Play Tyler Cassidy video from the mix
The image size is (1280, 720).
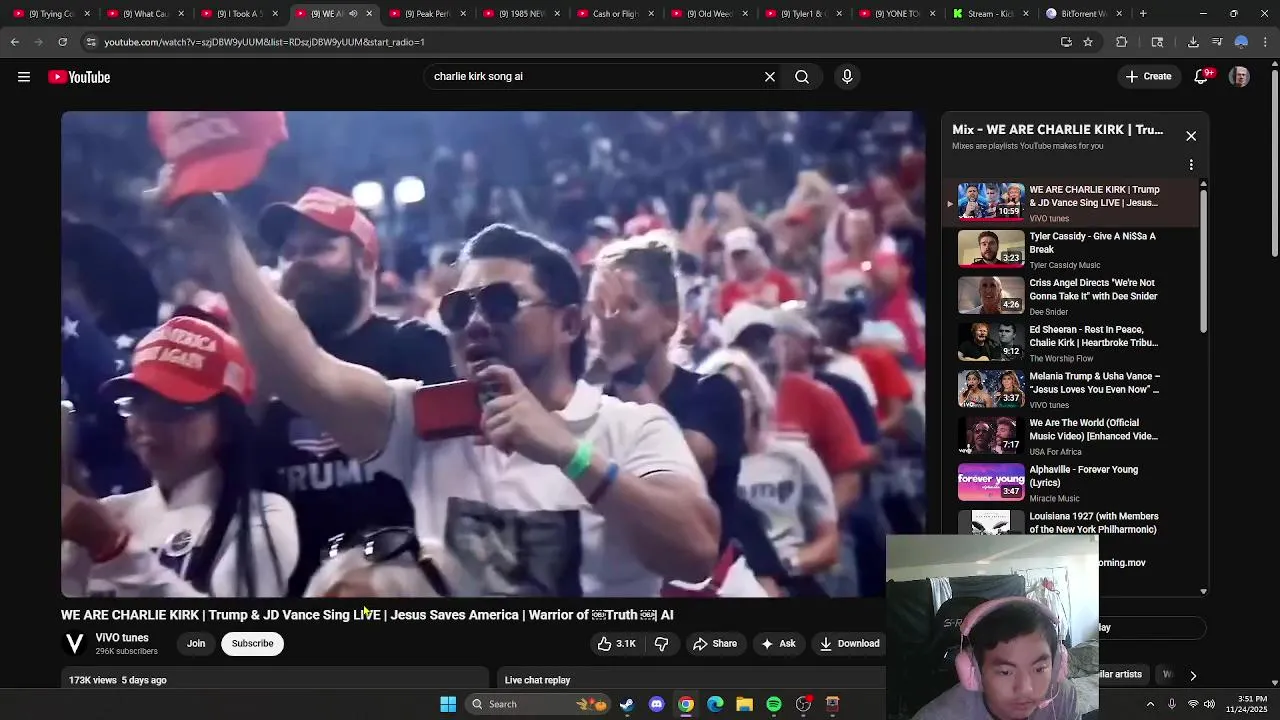coord(1068,249)
